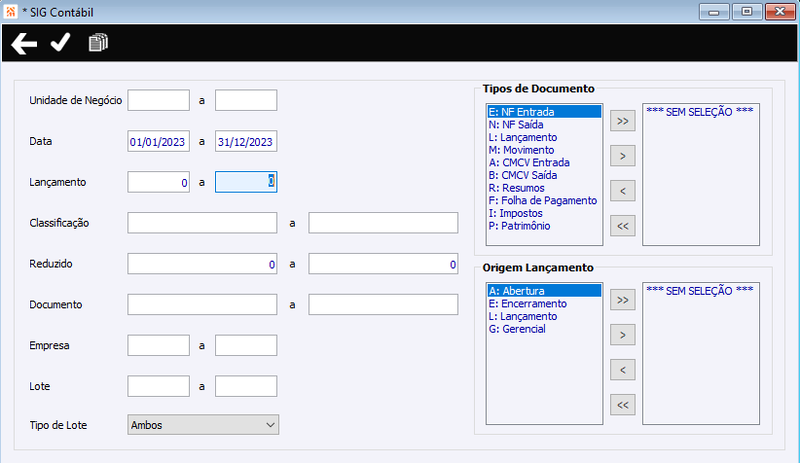Select 'N: NF Saída' document type
The image size is (800, 463).
tap(544, 125)
